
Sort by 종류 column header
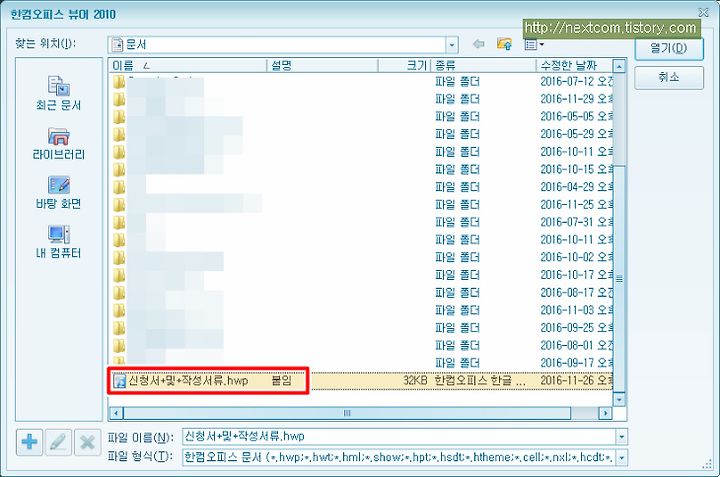pos(484,65)
